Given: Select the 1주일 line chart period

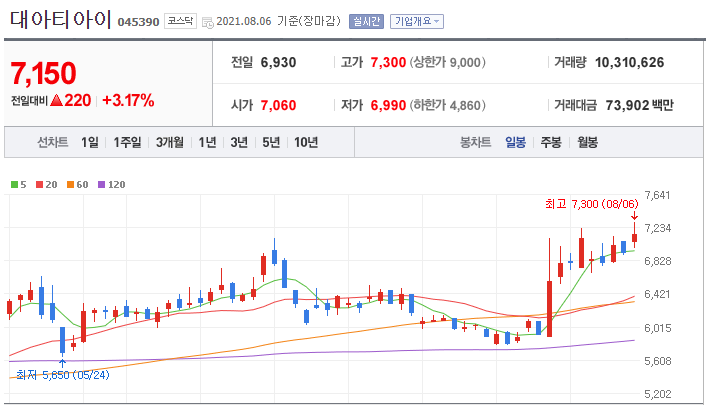Looking at the screenshot, I should tap(127, 142).
